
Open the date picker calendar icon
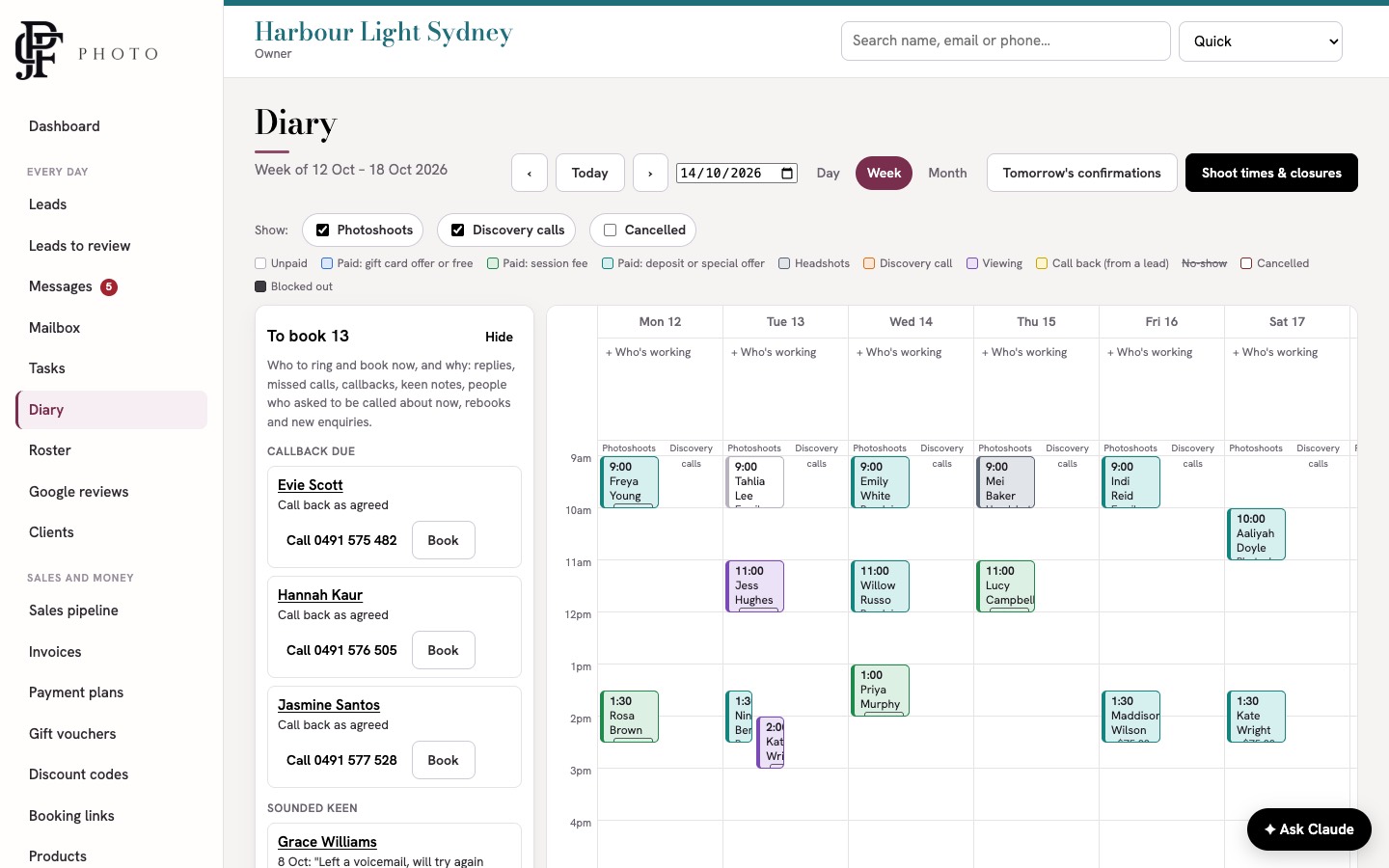[x=787, y=174]
